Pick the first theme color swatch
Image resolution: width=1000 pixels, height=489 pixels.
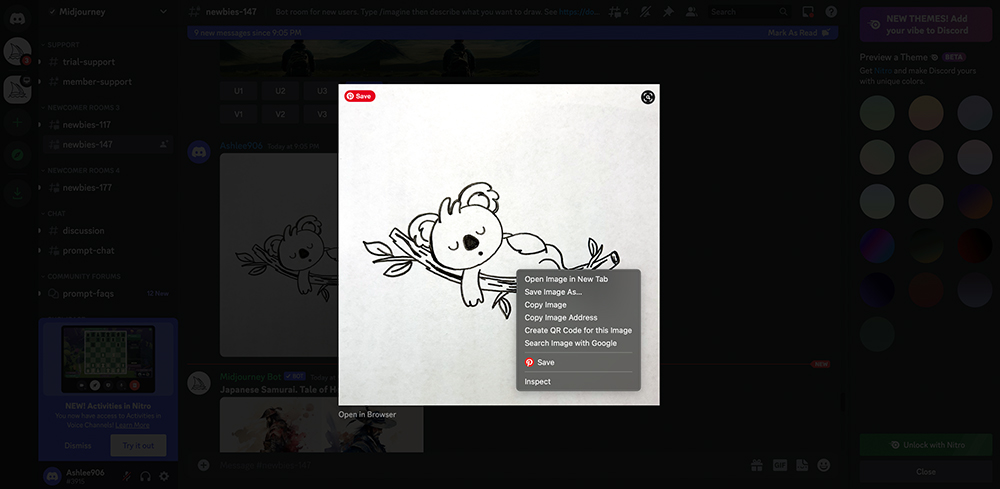(x=877, y=113)
